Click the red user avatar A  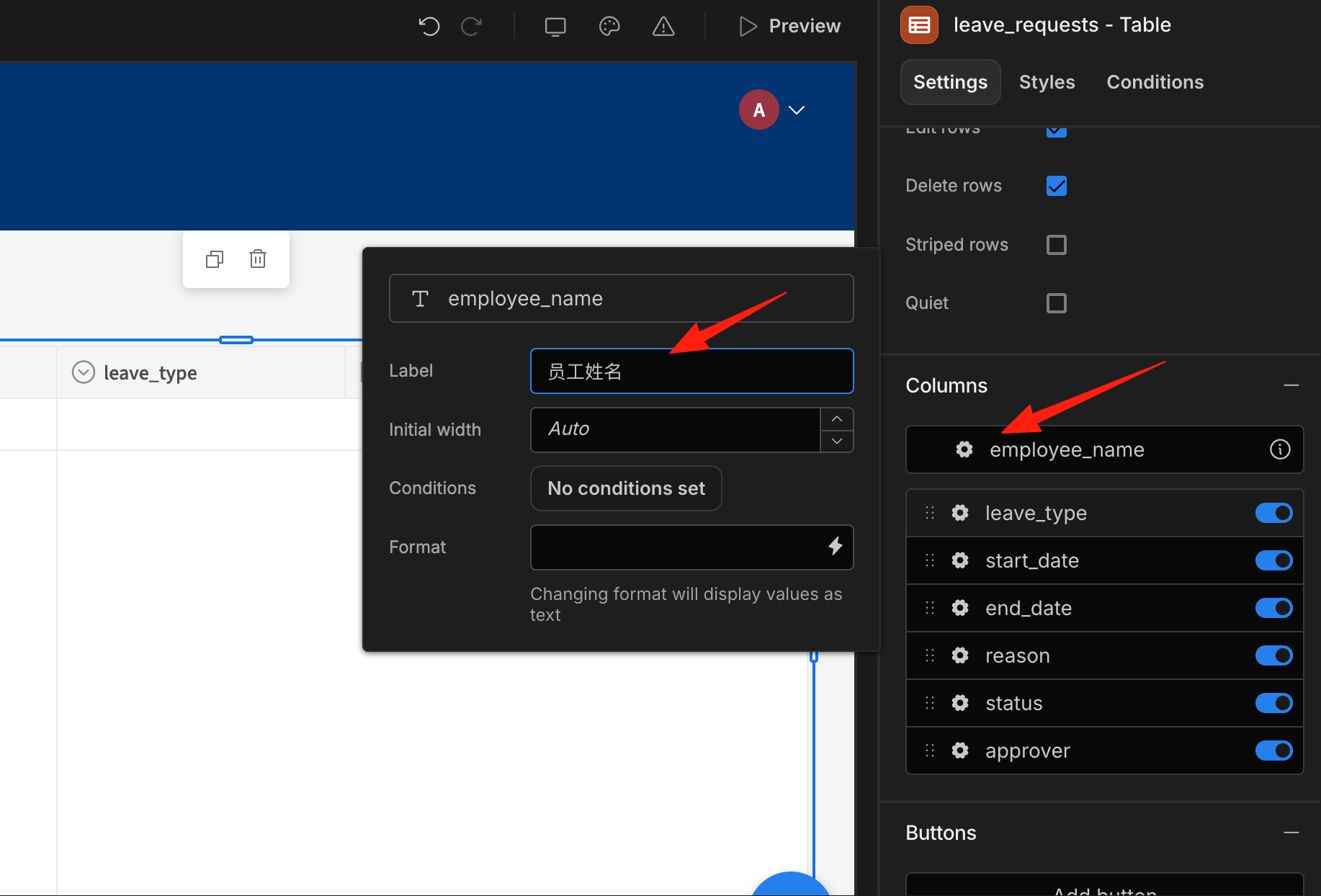tap(759, 109)
